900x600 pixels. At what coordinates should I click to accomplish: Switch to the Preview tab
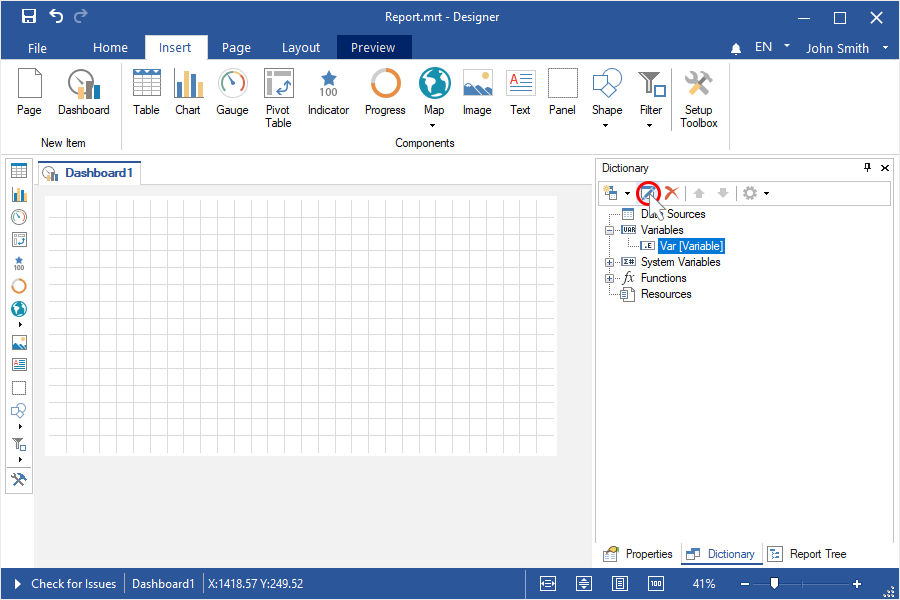pyautogui.click(x=373, y=48)
